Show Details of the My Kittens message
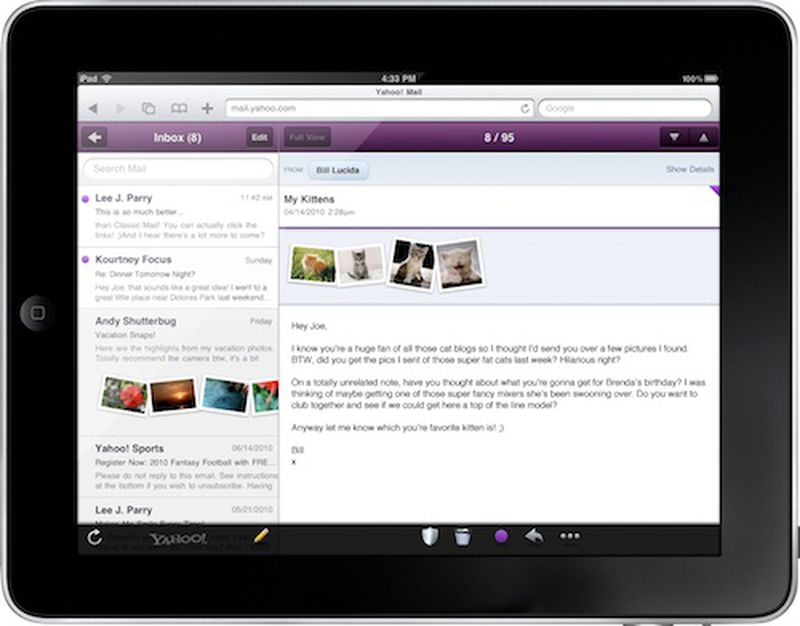 point(690,170)
